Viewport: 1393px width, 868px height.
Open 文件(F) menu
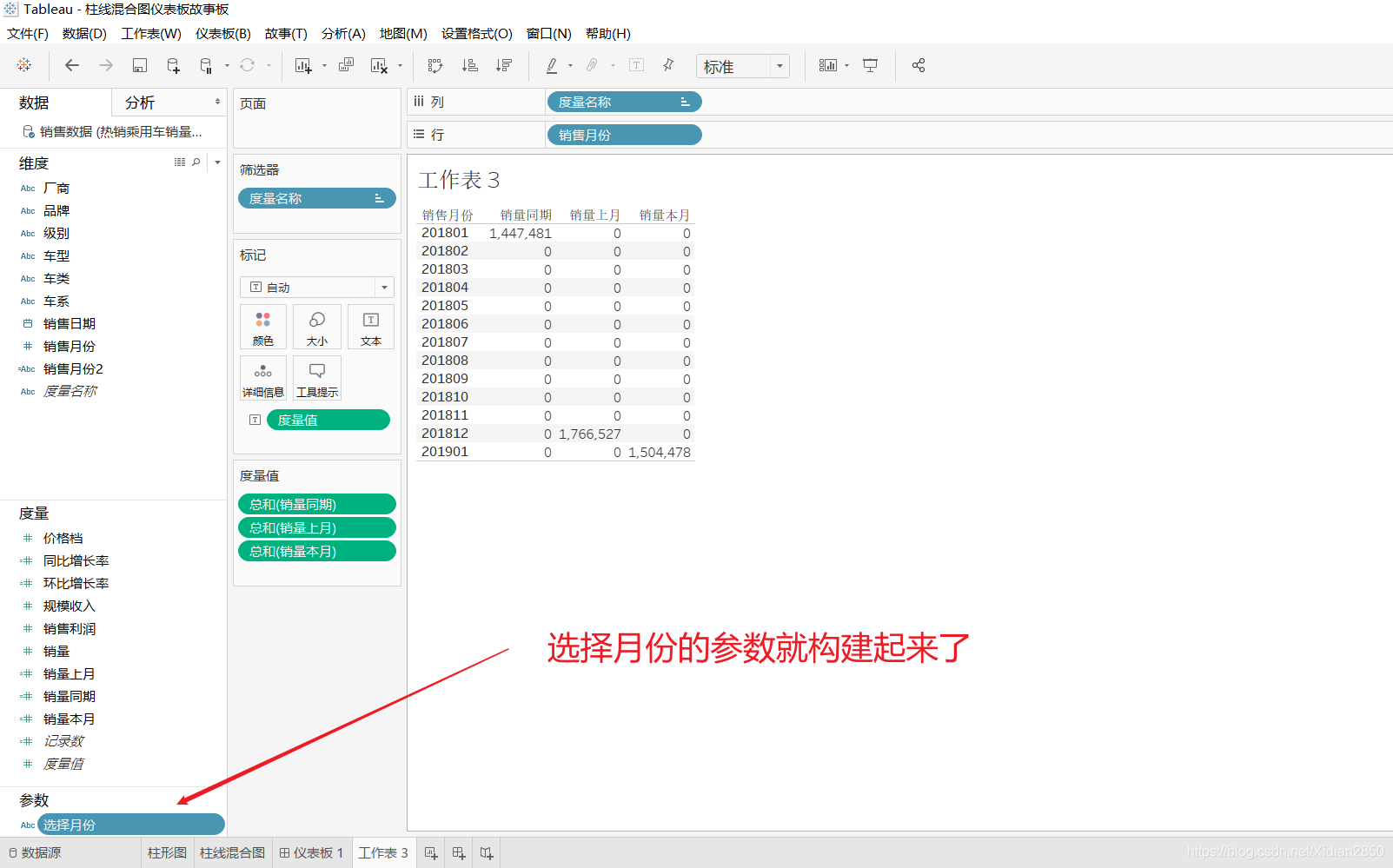coord(28,33)
